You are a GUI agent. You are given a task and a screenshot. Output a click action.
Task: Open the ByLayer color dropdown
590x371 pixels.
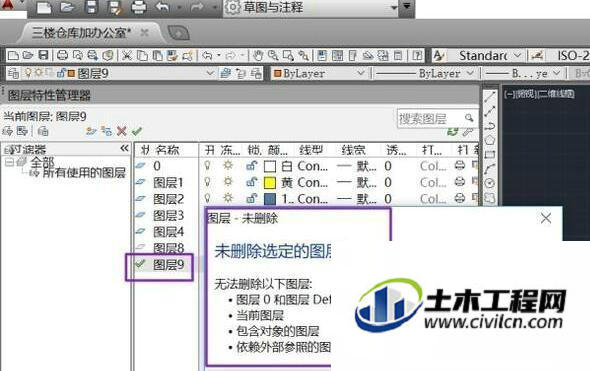point(361,73)
